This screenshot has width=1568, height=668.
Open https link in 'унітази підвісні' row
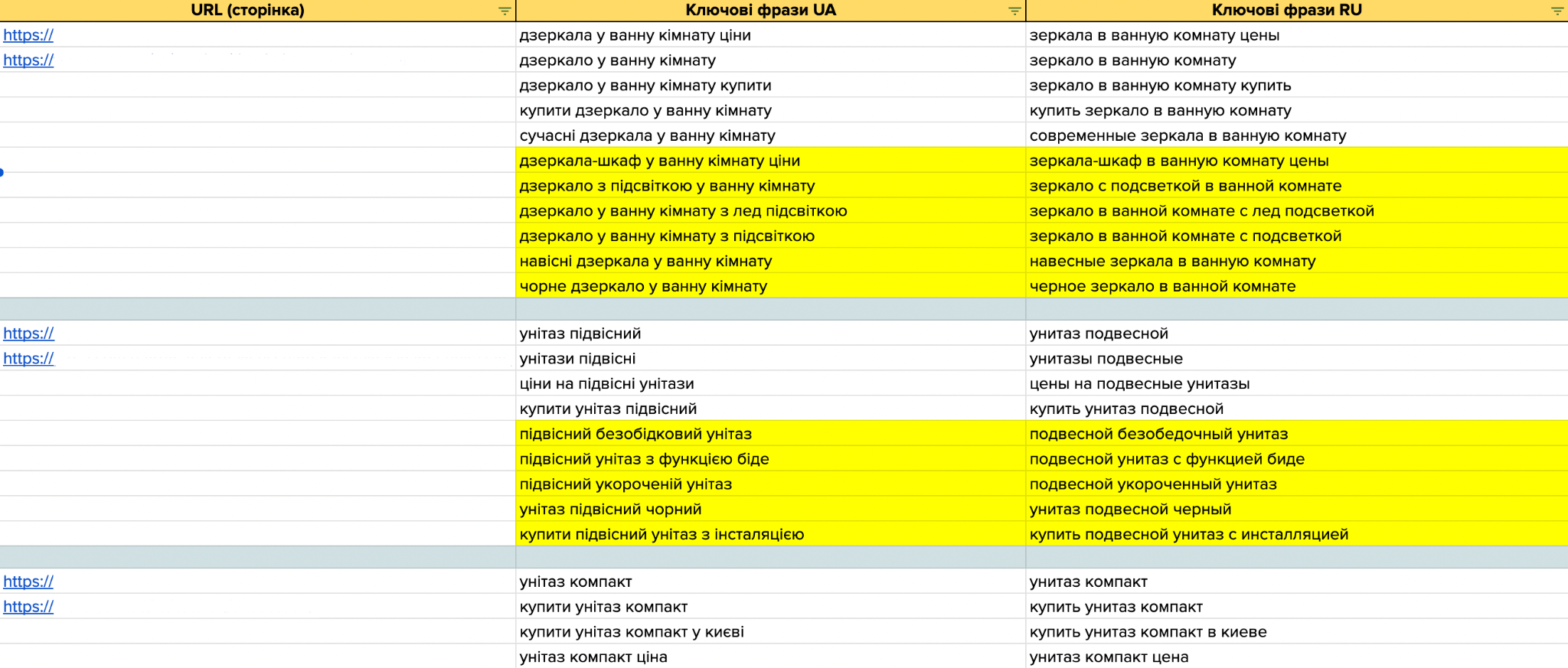point(28,359)
